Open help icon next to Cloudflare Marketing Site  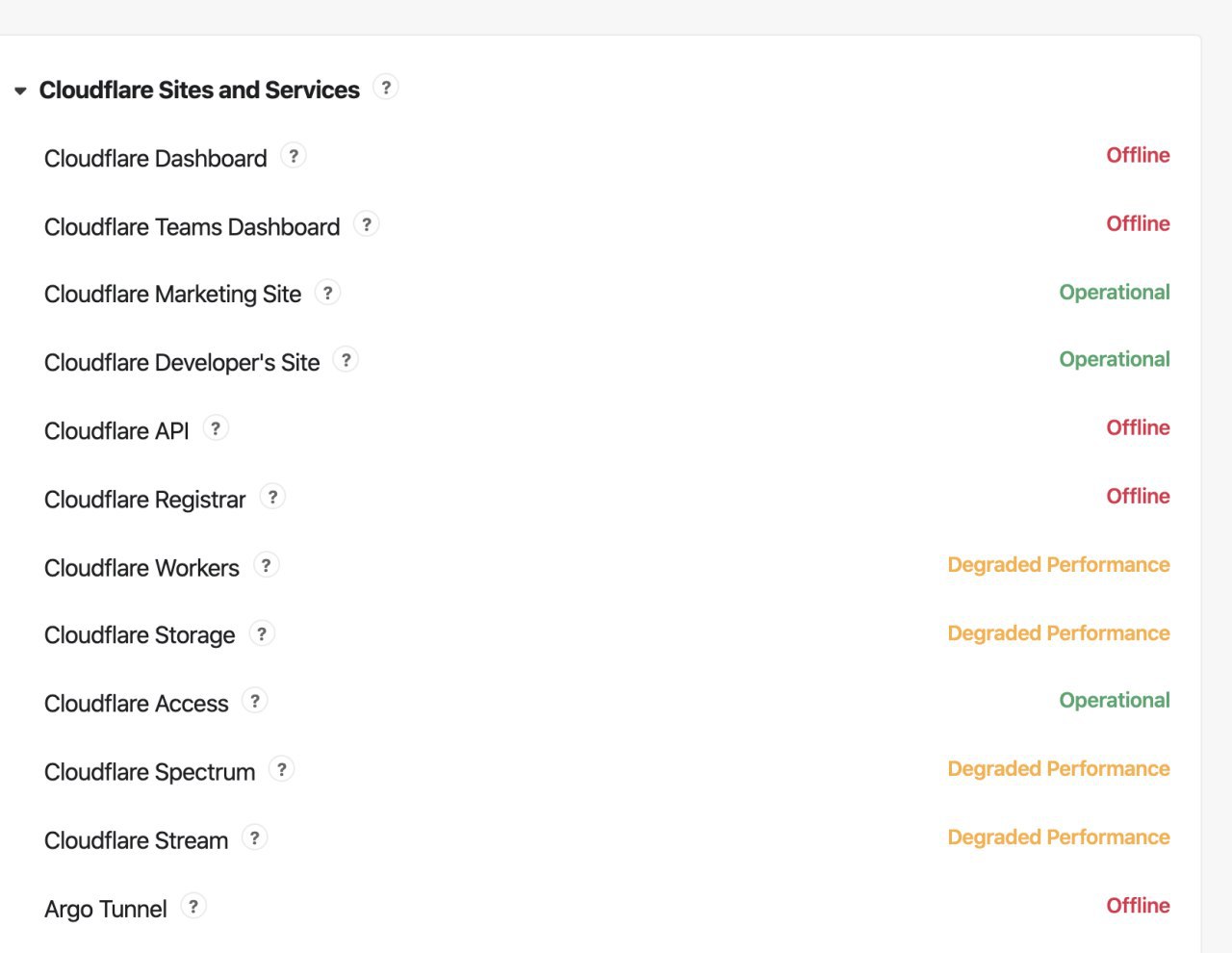pos(328,293)
